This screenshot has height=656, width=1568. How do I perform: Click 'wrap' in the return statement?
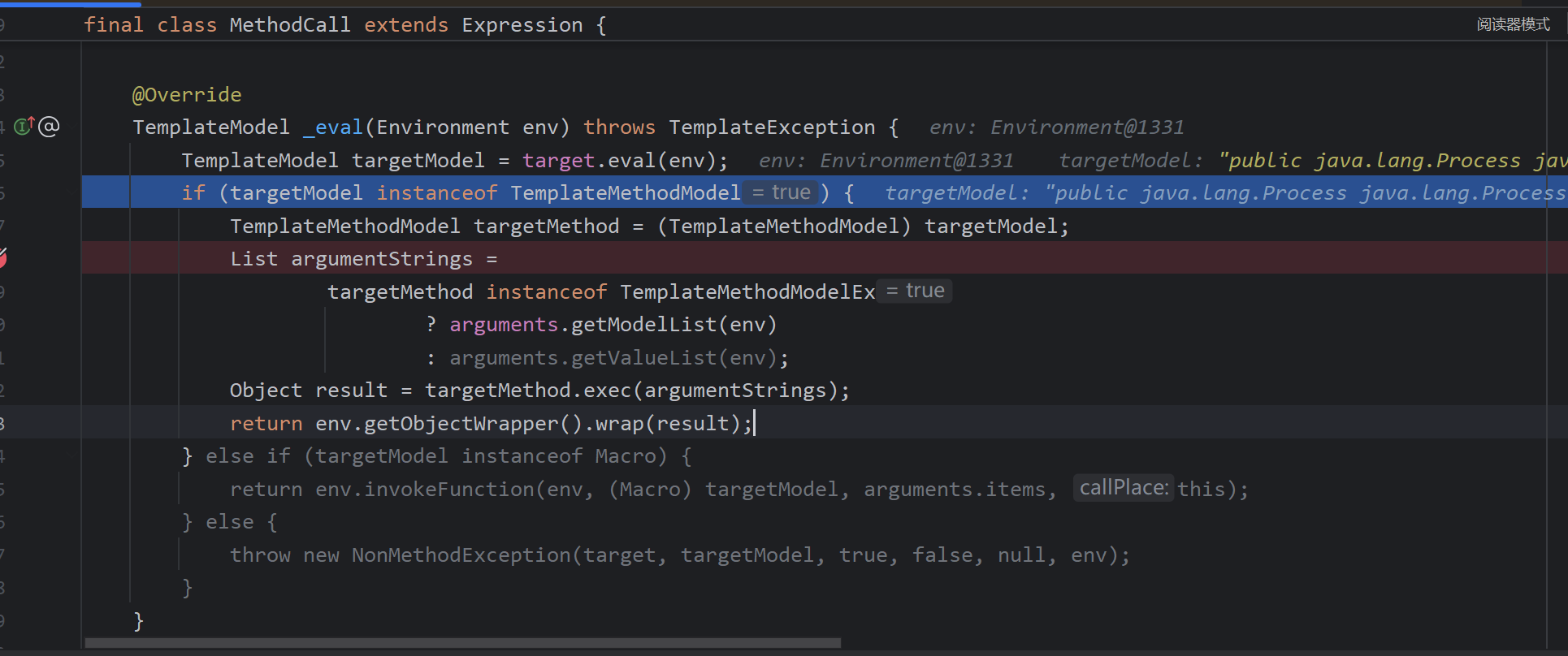(x=620, y=424)
